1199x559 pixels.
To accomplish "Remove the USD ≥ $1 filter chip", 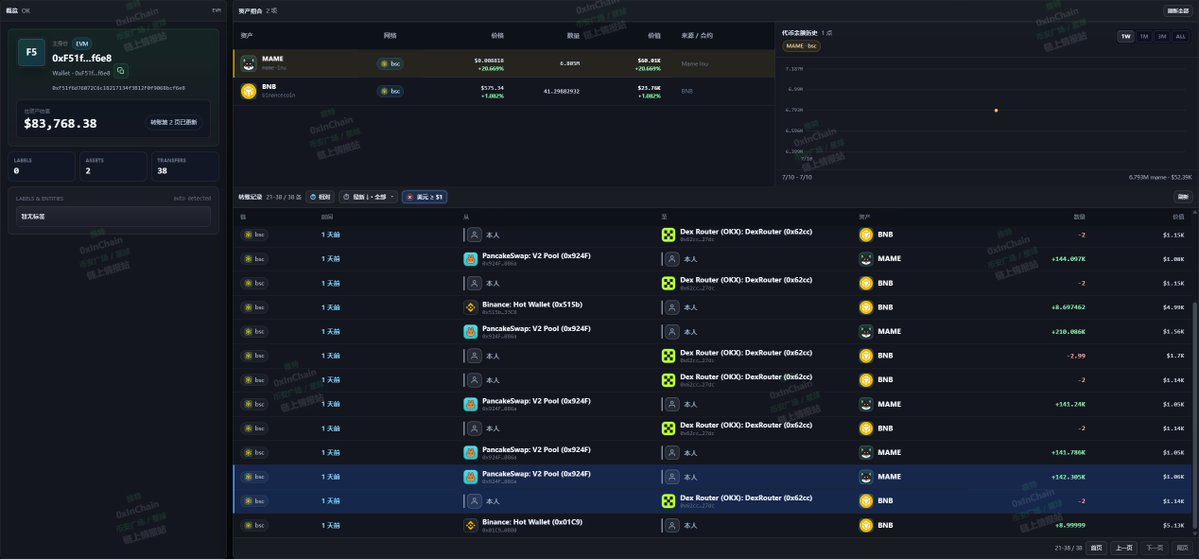I will [x=424, y=197].
